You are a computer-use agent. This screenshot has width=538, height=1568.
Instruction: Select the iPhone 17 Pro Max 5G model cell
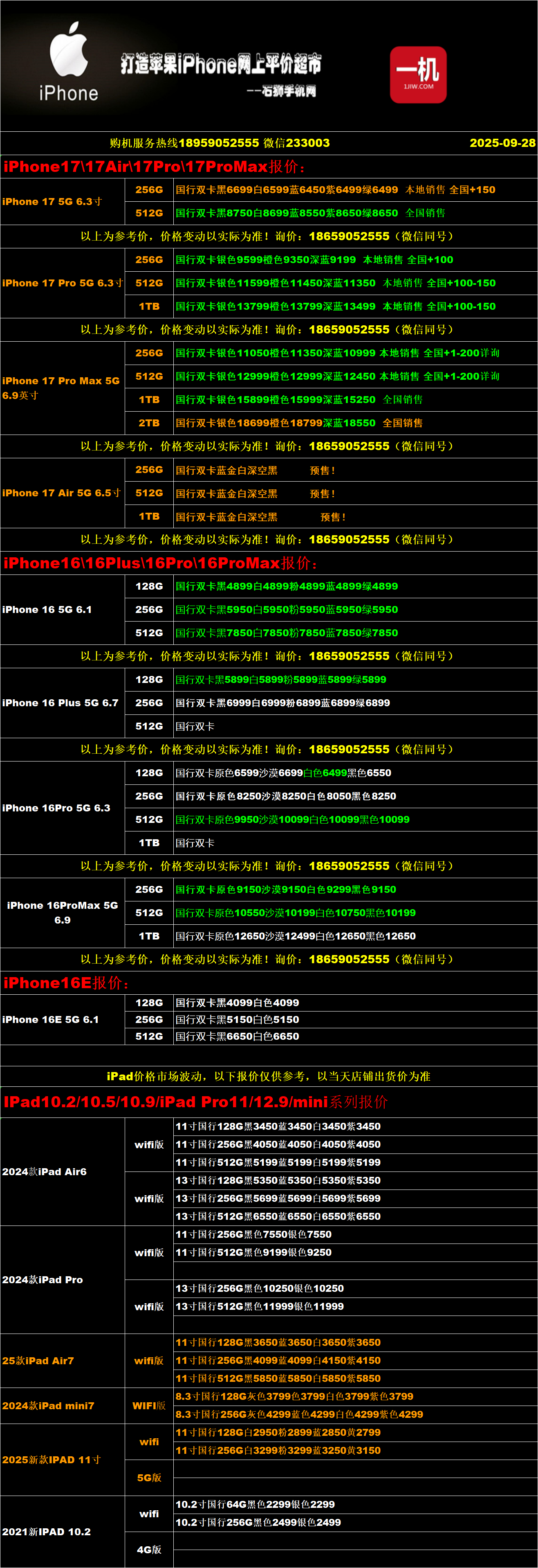pyautogui.click(x=61, y=388)
